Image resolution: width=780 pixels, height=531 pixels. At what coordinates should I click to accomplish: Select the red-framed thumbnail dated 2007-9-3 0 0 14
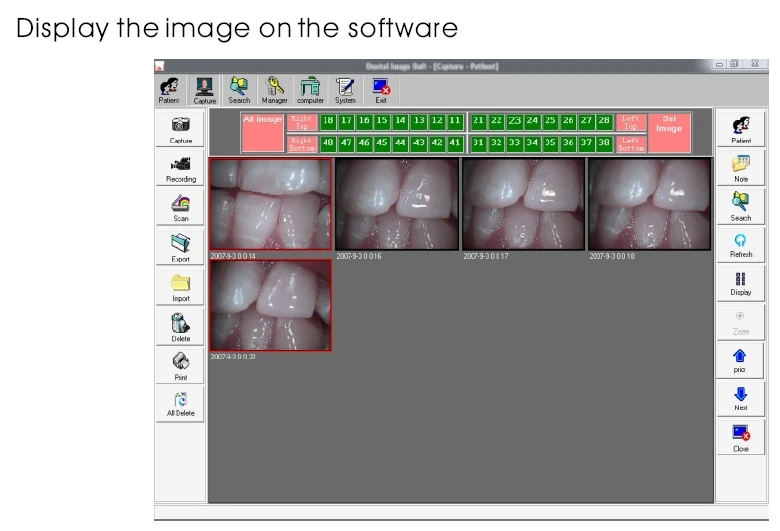click(271, 204)
